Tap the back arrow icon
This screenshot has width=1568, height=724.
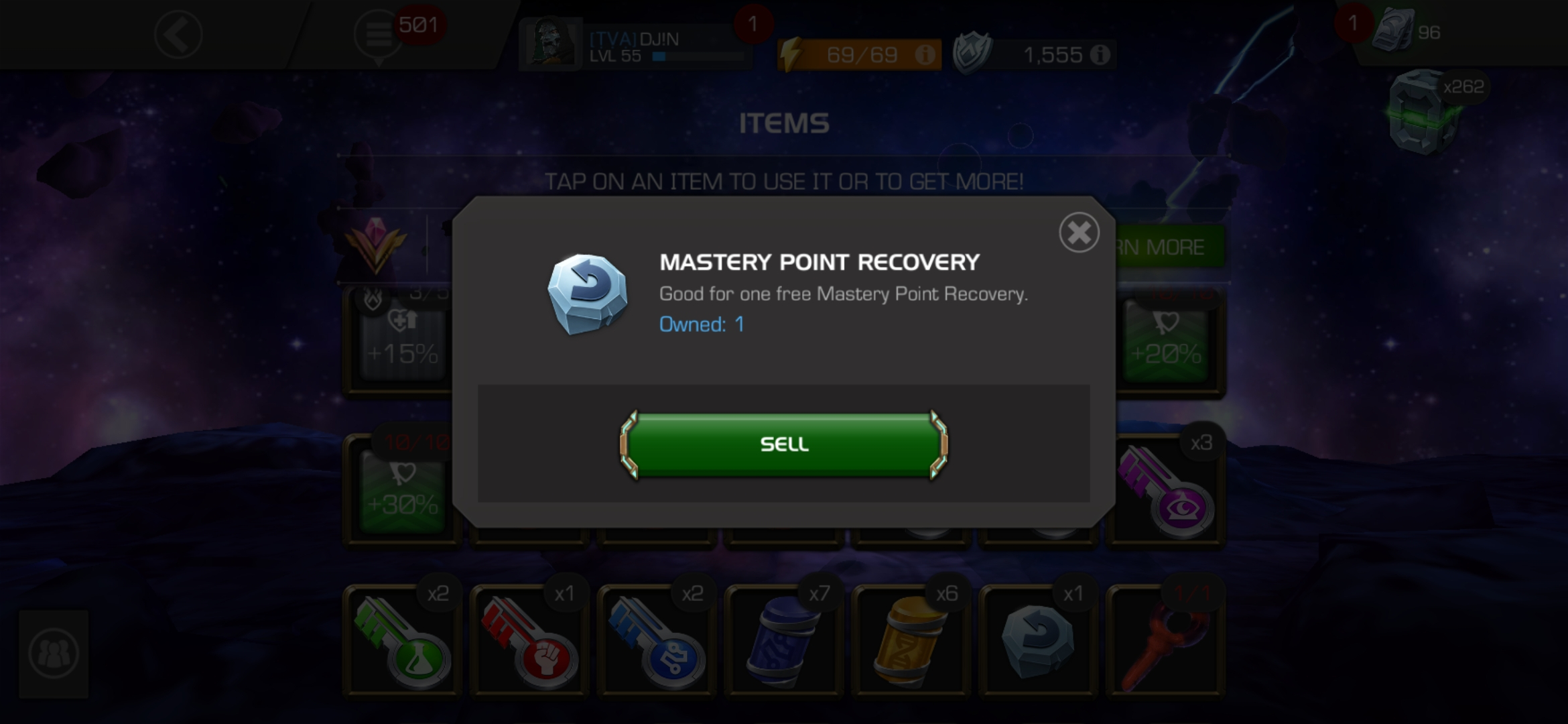[x=178, y=34]
